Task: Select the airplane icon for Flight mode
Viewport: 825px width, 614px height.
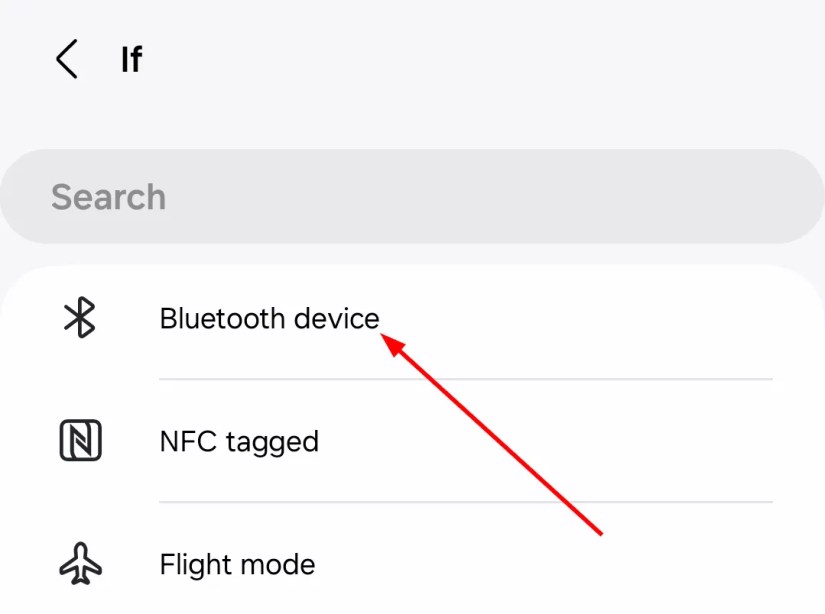Action: 80,563
